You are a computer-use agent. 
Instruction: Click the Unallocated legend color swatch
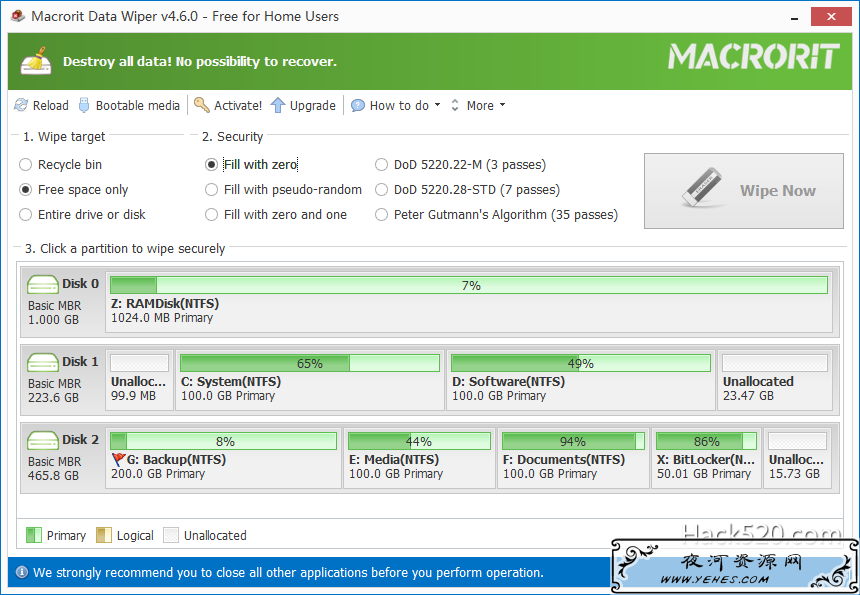click(171, 535)
